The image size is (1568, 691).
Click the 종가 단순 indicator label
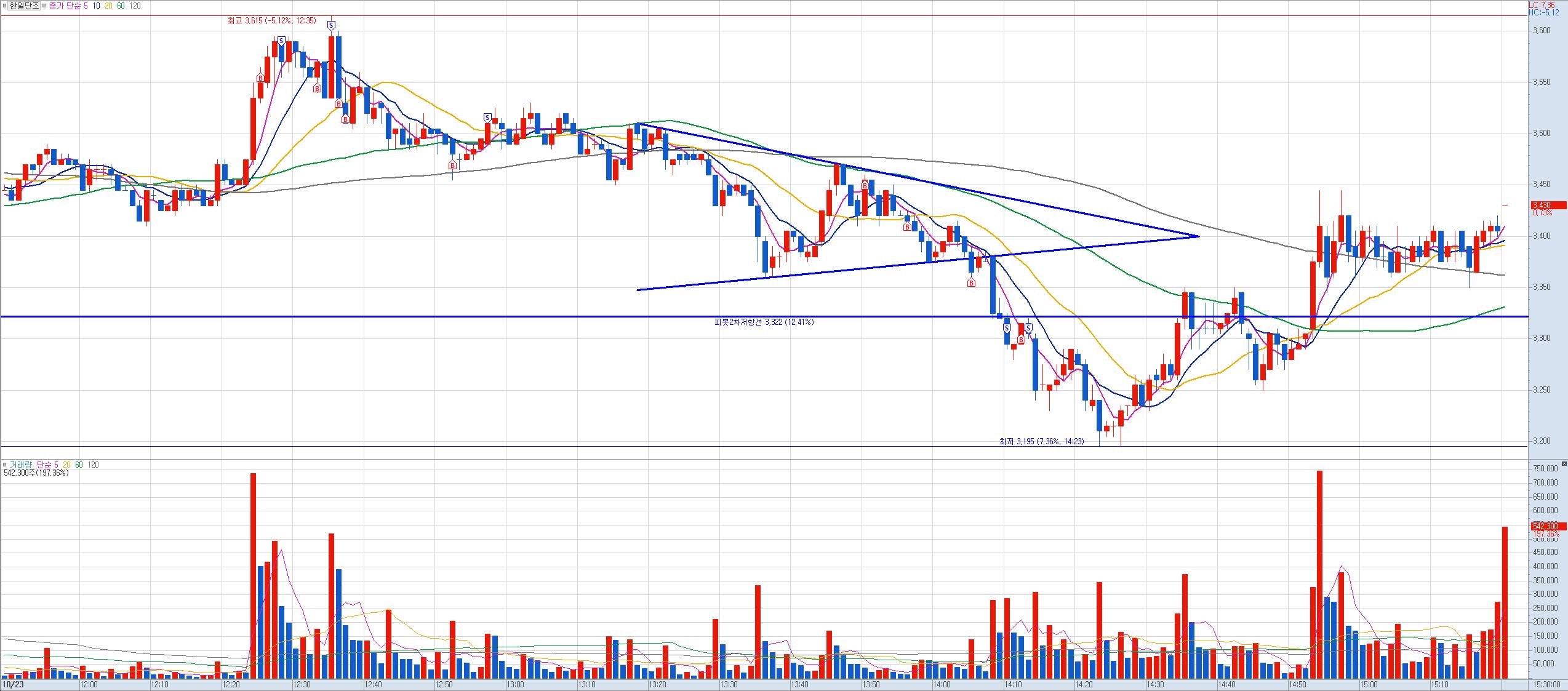(65, 6)
